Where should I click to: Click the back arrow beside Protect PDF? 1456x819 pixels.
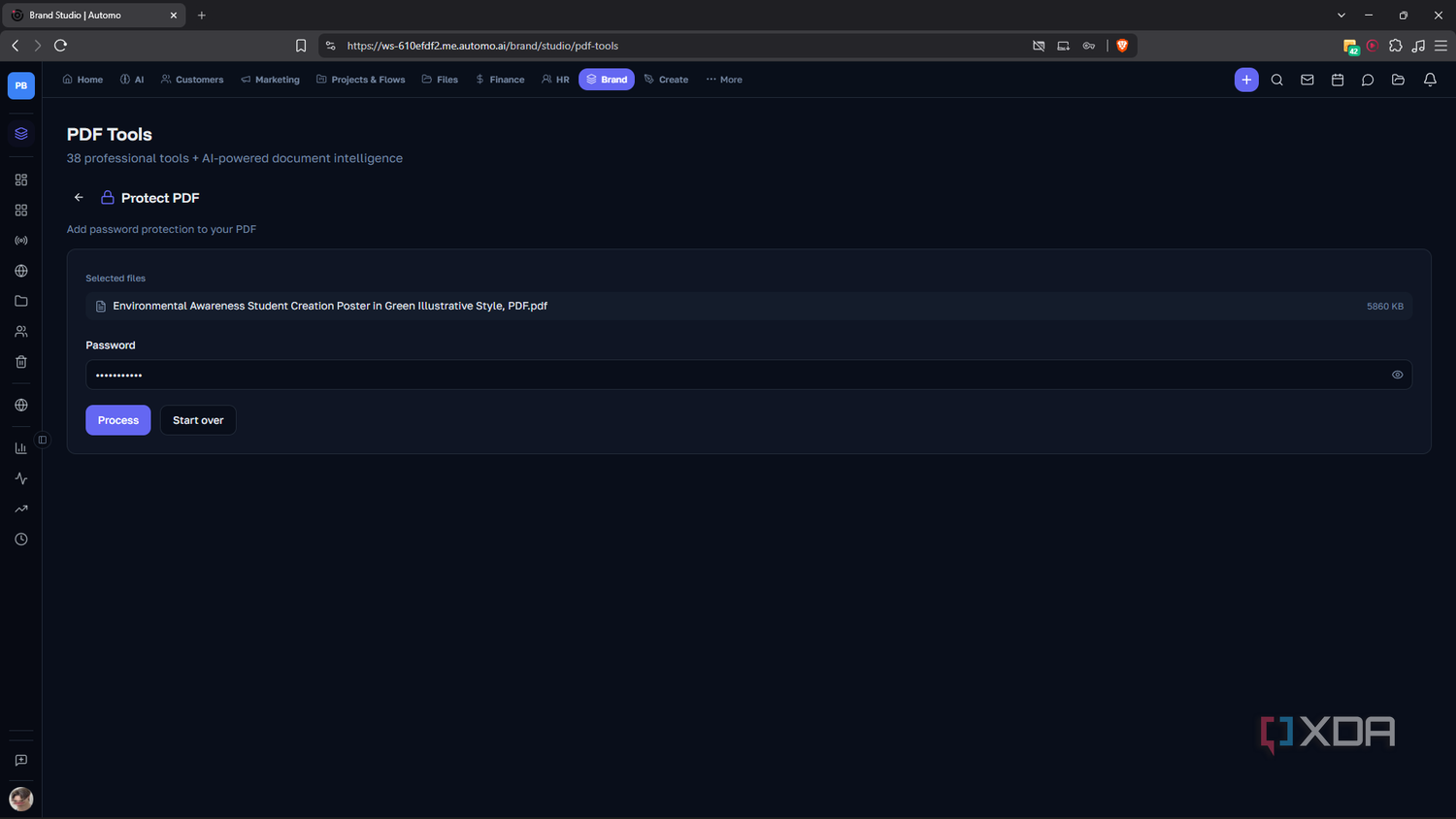tap(79, 197)
